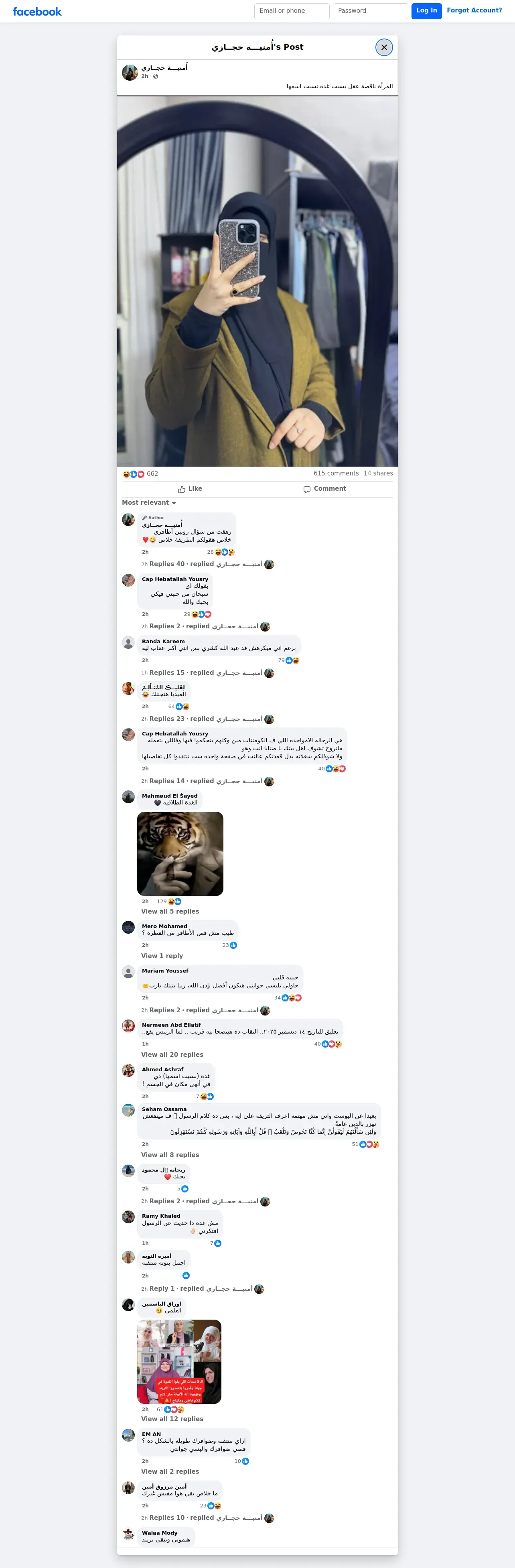The image size is (515, 1568).
Task: Open Randa Kareem's profile avatar
Action: 128,642
